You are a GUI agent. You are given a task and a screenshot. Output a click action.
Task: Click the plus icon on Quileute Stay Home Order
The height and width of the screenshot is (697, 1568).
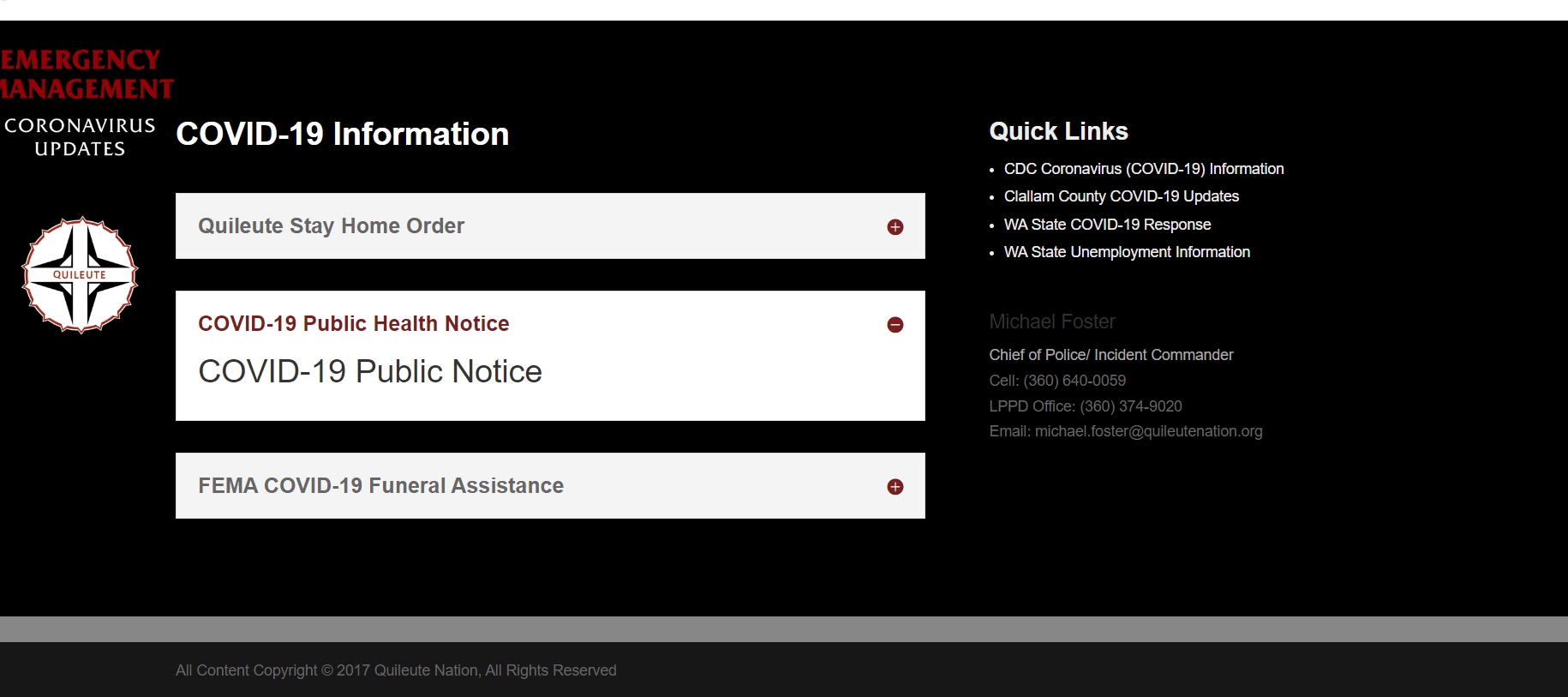point(895,227)
